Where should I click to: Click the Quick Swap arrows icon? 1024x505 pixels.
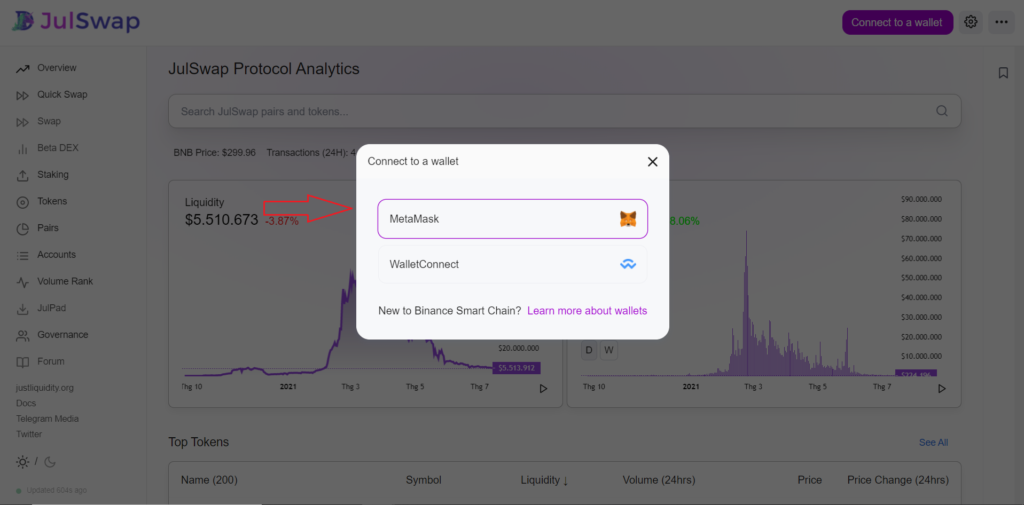click(x=23, y=95)
